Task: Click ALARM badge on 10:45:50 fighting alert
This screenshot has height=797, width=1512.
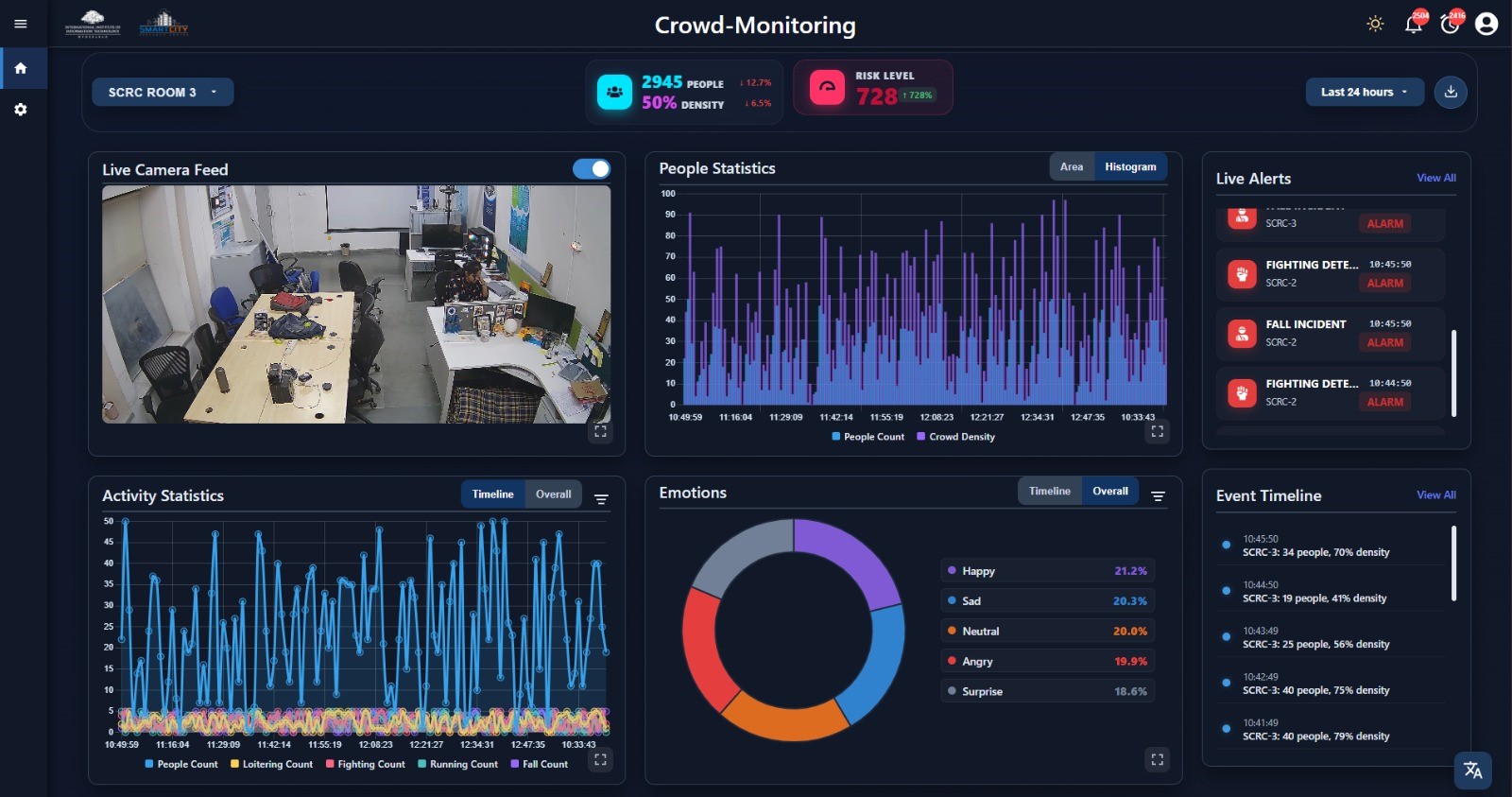Action: tap(1385, 283)
